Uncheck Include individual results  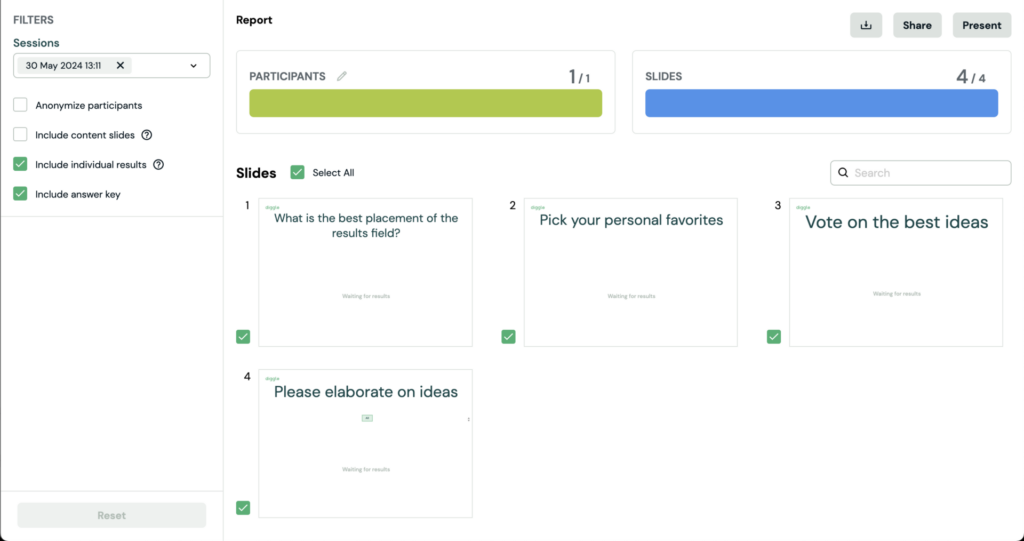click(20, 164)
